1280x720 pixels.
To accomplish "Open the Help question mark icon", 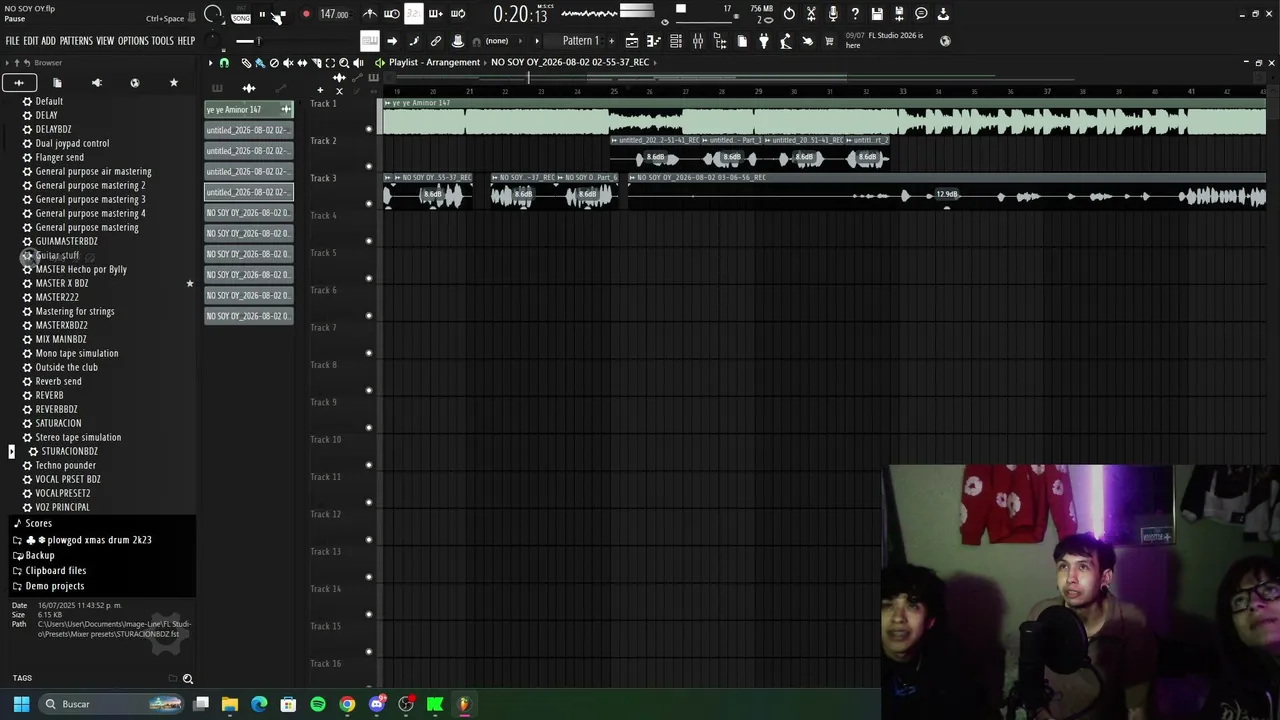I will (854, 14).
